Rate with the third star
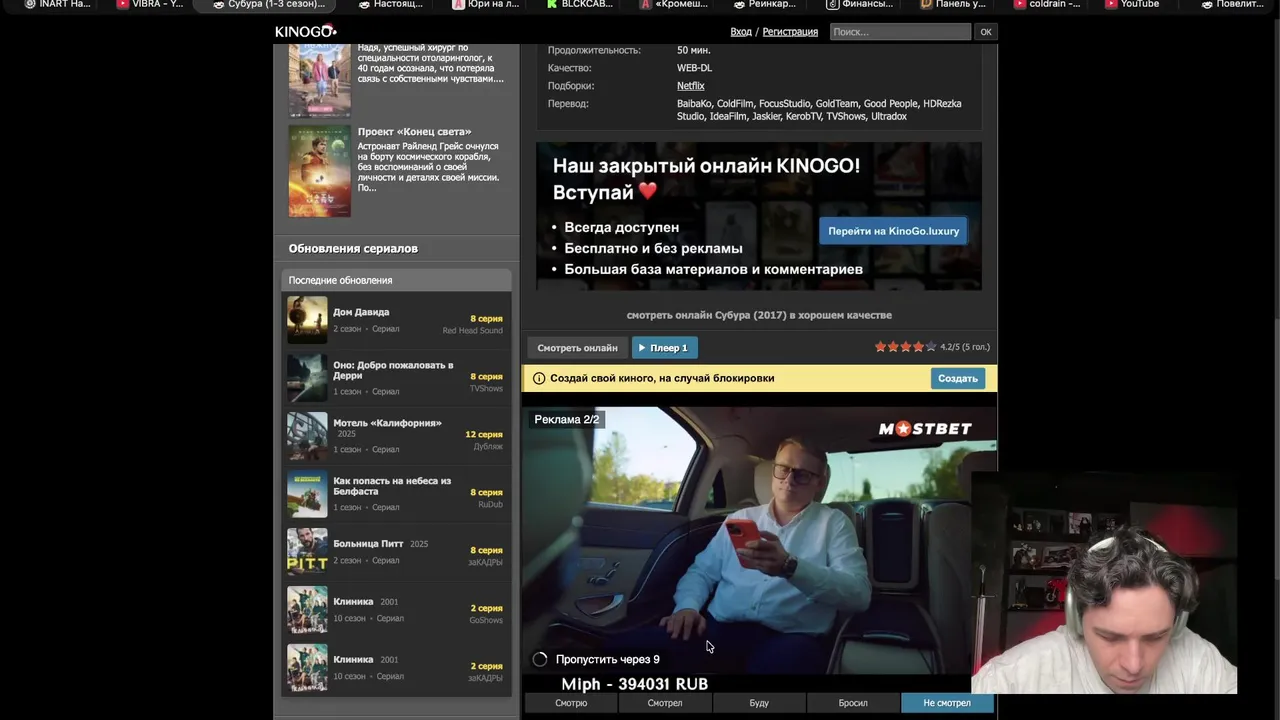The image size is (1280, 720). pos(905,347)
